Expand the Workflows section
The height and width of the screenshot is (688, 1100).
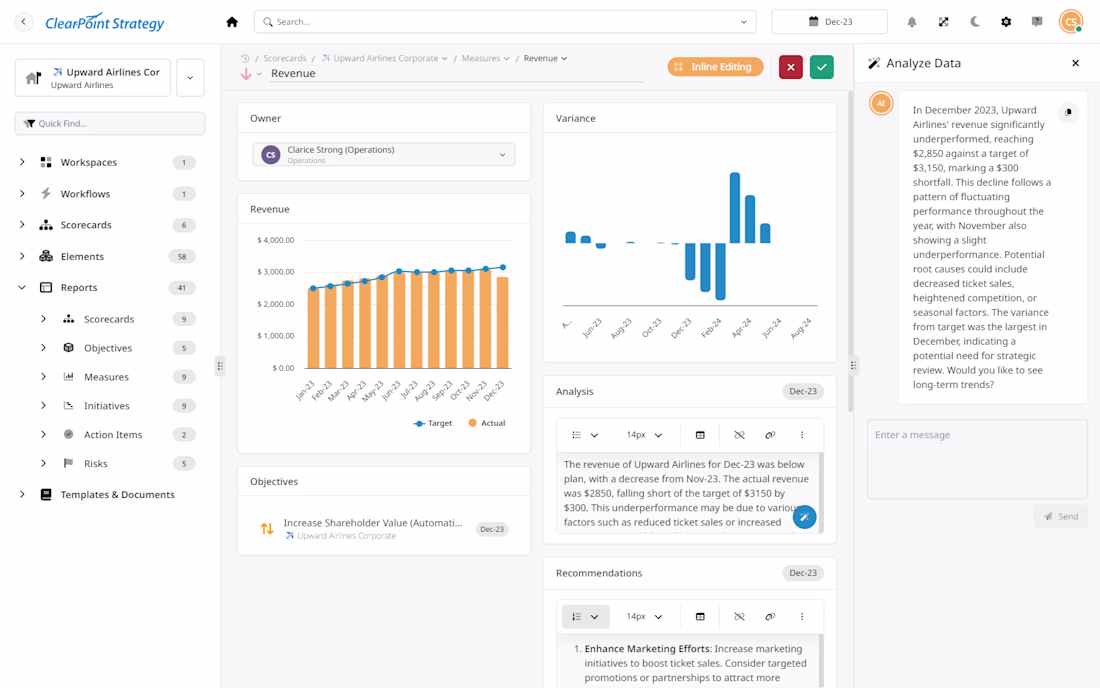tap(22, 194)
